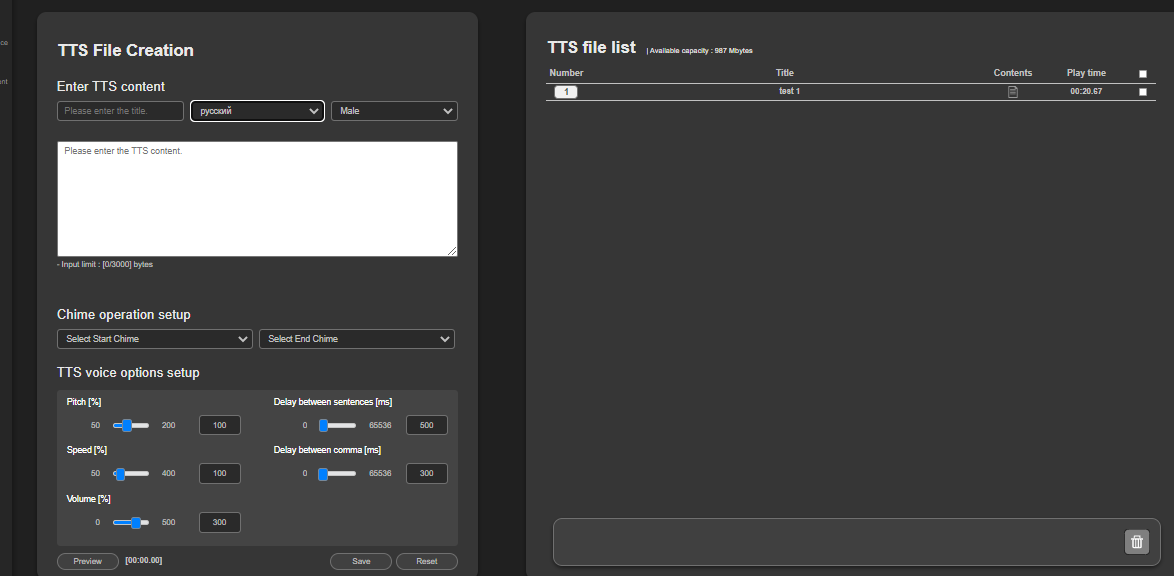Click the Title column header
The image size is (1174, 576).
click(x=785, y=73)
